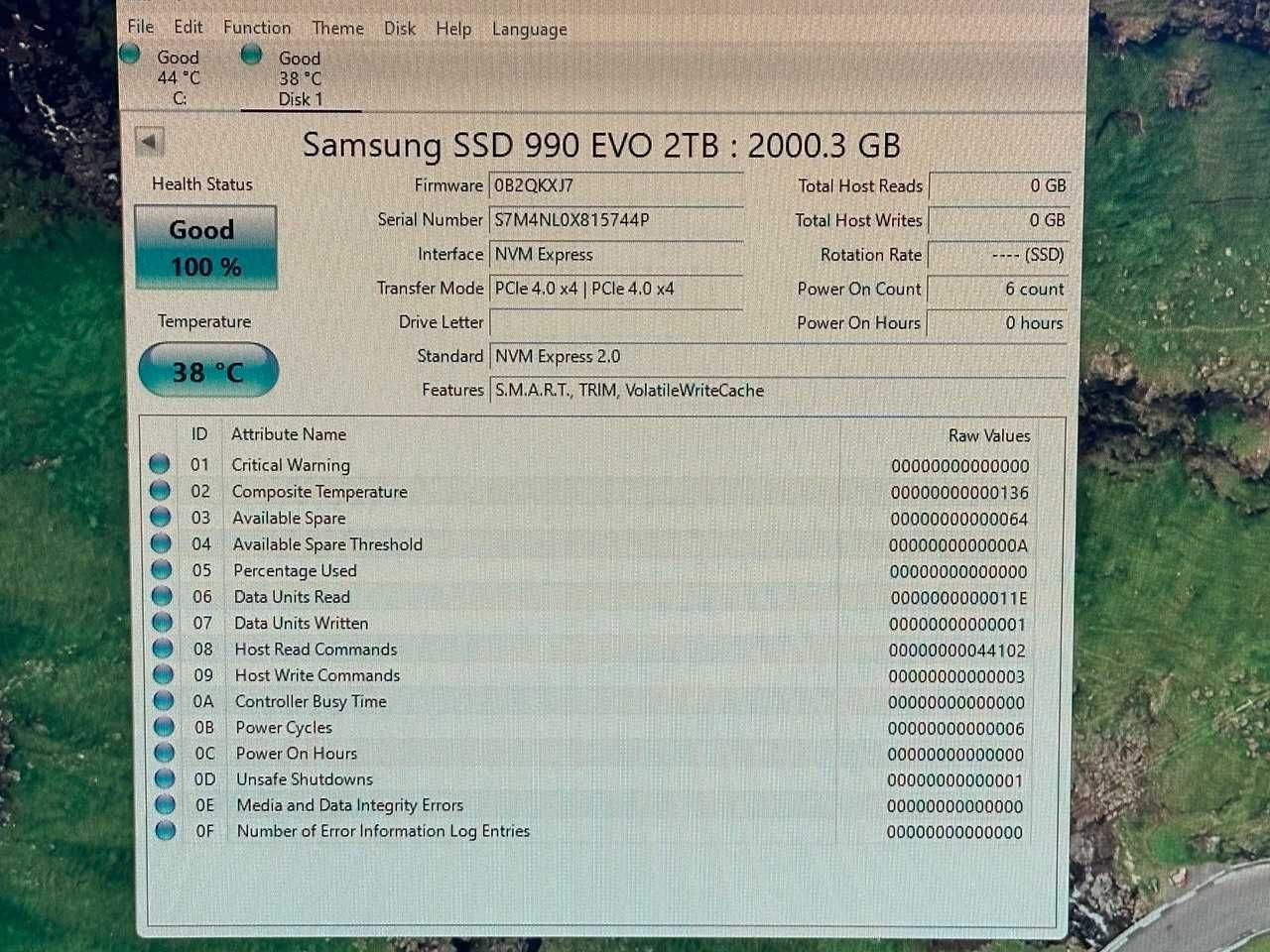Select the Data Units Written attribute row
This screenshot has width=1270, height=952.
[x=590, y=624]
